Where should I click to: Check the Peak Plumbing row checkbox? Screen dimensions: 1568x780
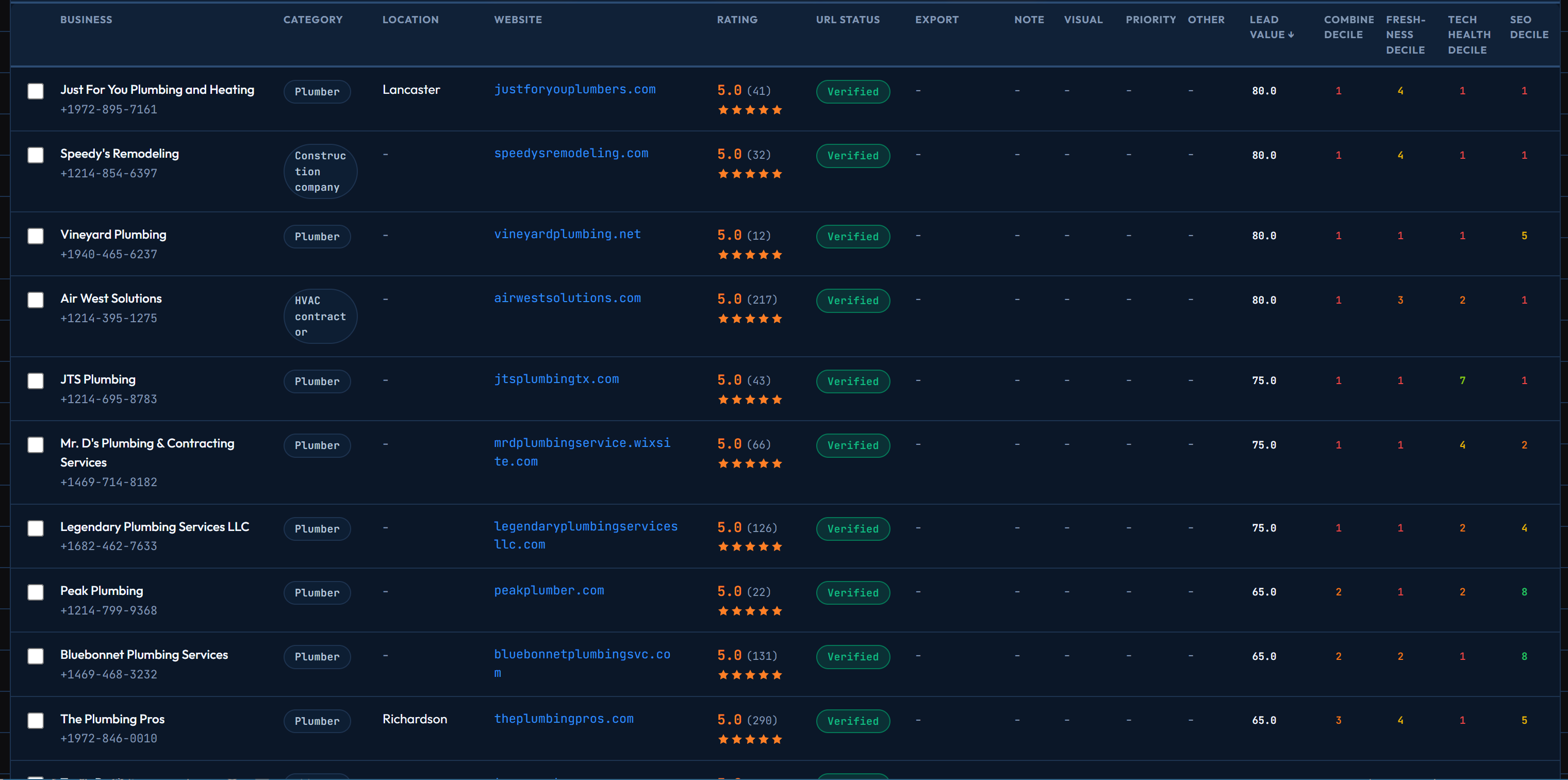[x=36, y=593]
